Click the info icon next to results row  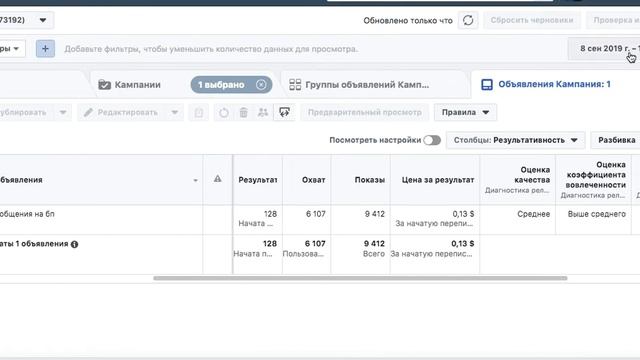pos(74,244)
